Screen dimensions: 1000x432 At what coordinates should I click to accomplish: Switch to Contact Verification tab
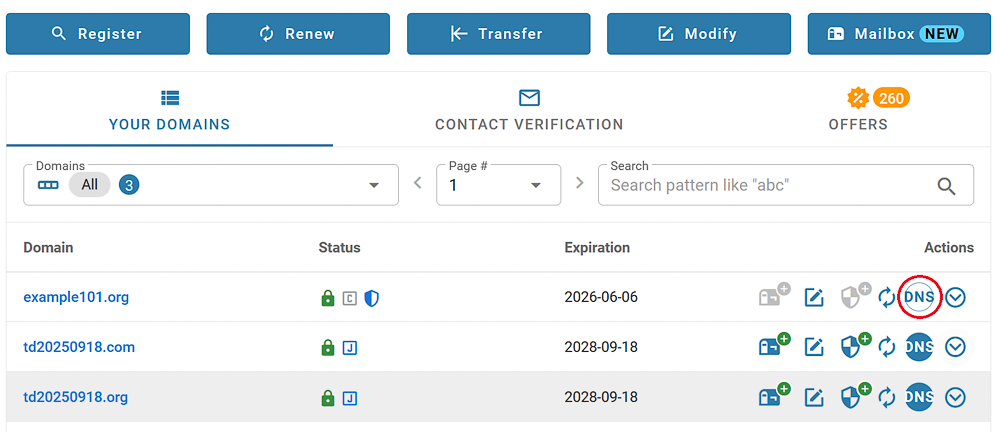click(529, 110)
